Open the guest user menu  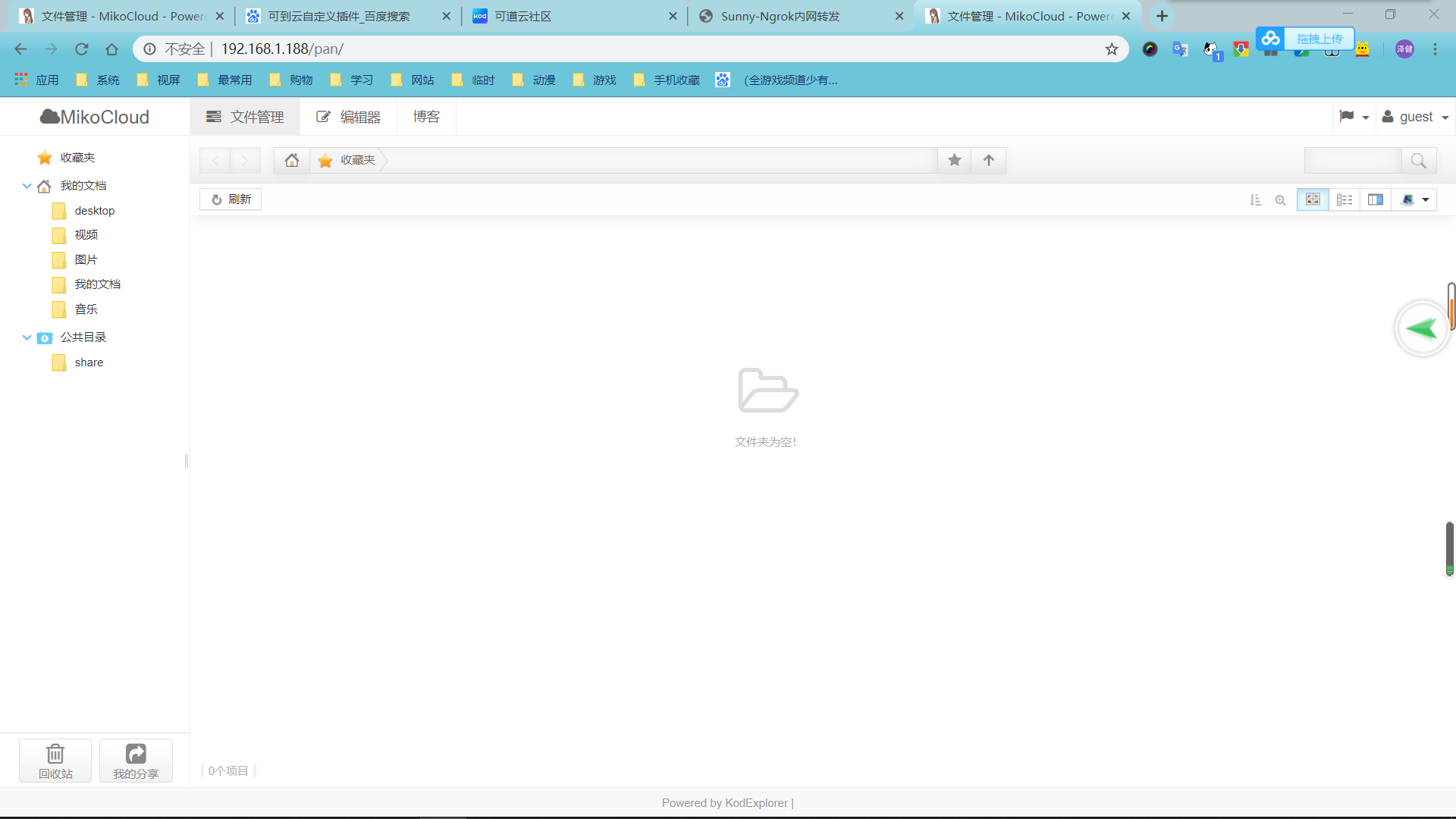pos(1415,117)
